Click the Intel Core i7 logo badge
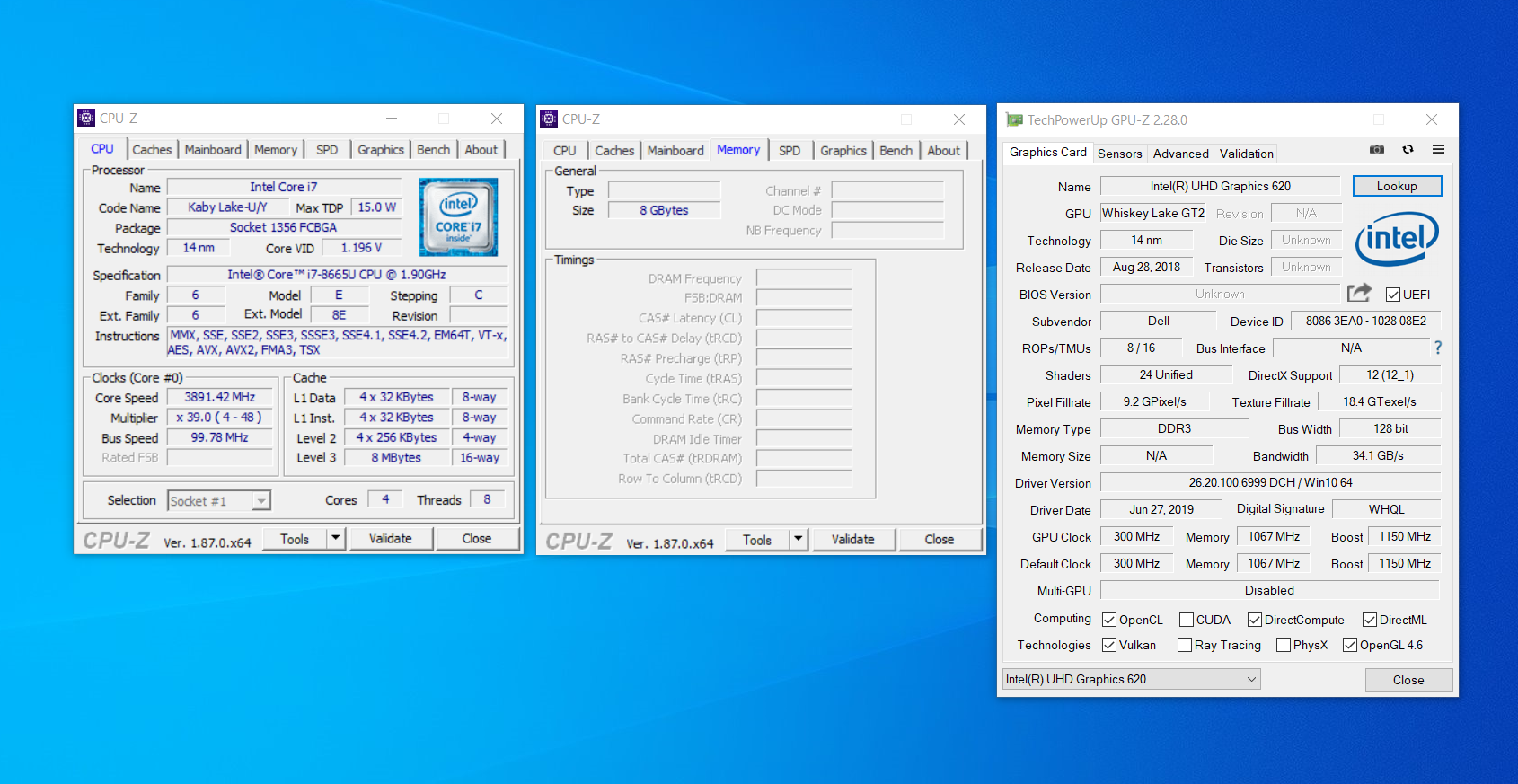 coord(458,216)
